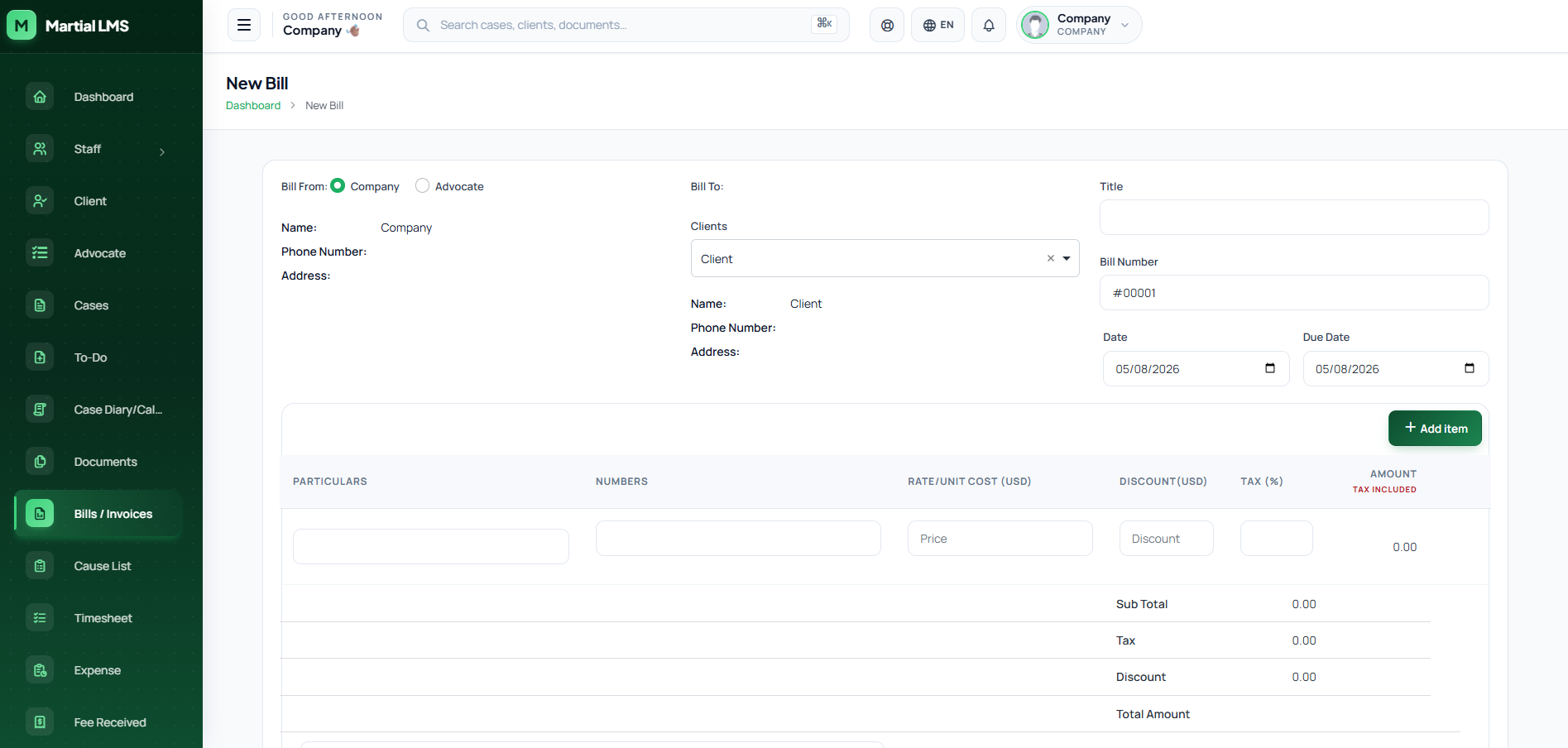Open the EN language selector

click(x=938, y=25)
